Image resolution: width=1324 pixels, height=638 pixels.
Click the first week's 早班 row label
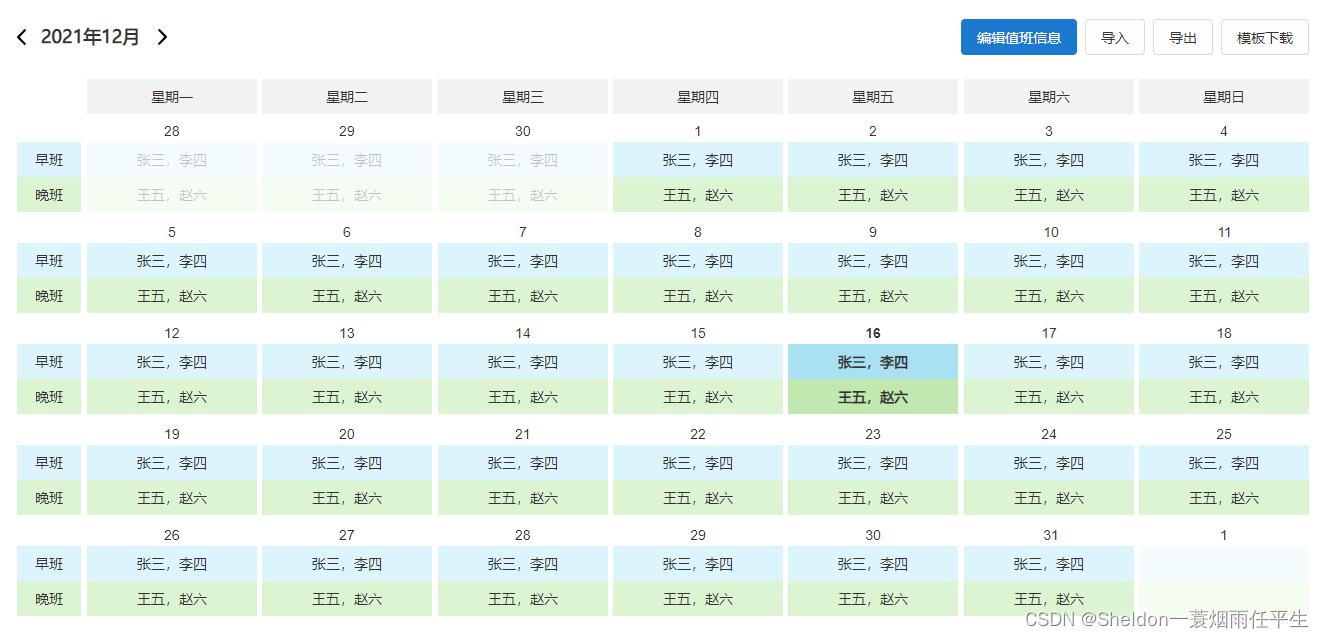pyautogui.click(x=49, y=160)
